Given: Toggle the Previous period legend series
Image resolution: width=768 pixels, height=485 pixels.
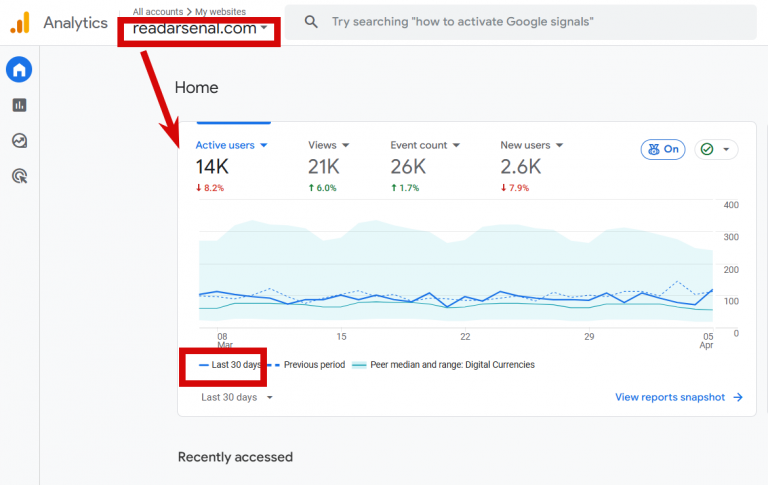Looking at the screenshot, I should click(308, 365).
